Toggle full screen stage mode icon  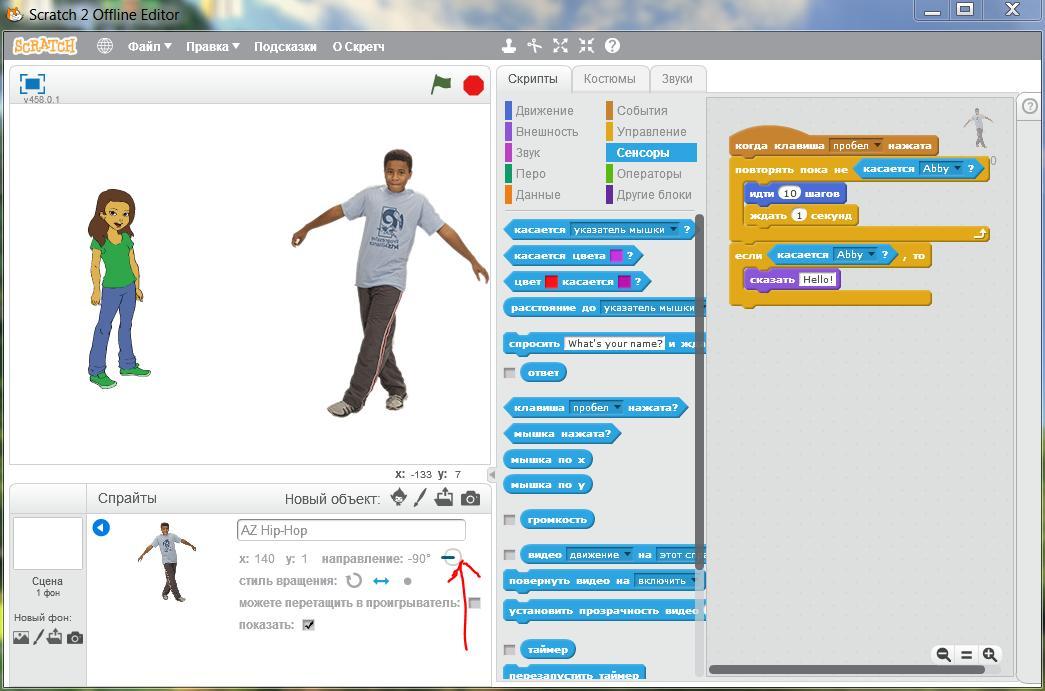pyautogui.click(x=32, y=84)
